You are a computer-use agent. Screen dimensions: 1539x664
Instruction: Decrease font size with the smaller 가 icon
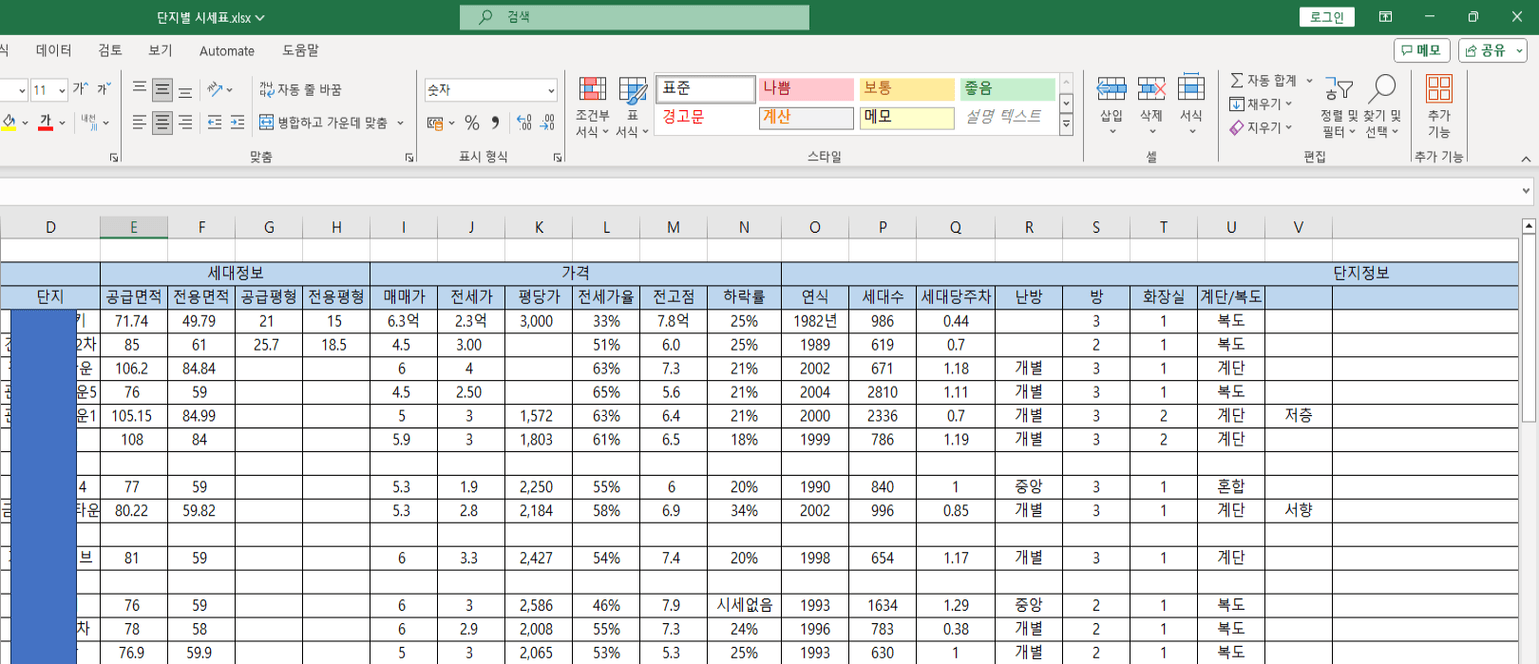click(x=102, y=90)
